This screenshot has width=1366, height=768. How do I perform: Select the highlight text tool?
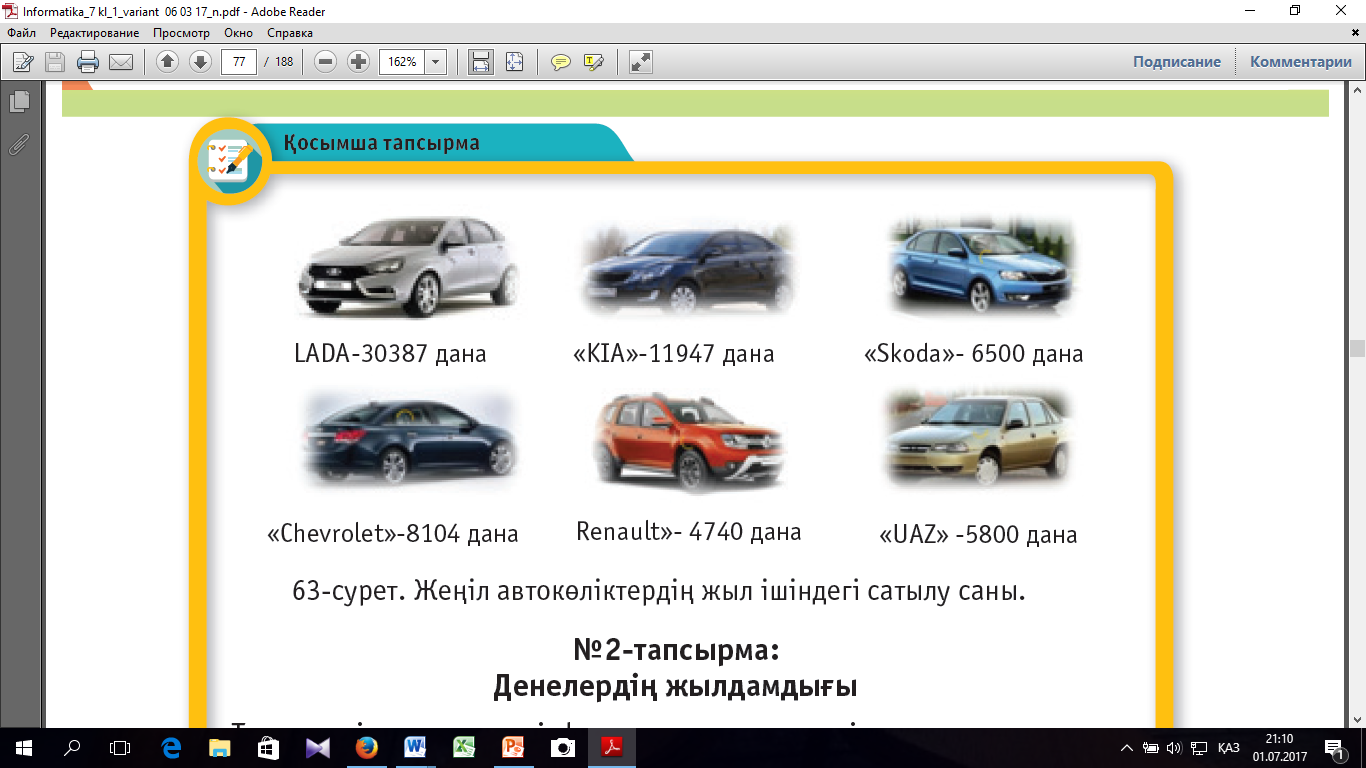point(593,62)
